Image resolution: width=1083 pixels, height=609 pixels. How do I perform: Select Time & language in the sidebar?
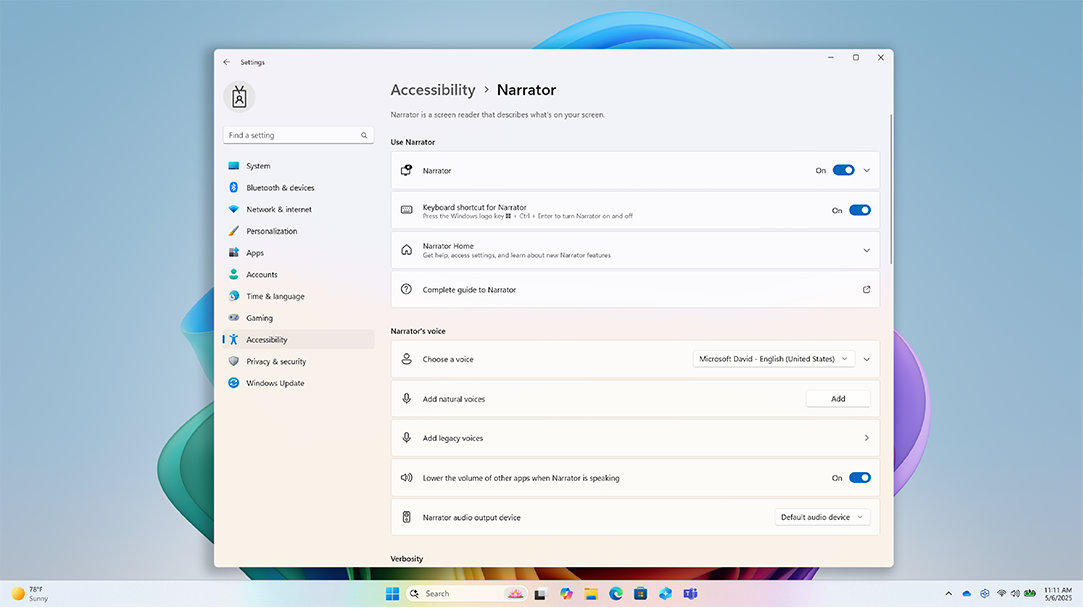point(298,296)
